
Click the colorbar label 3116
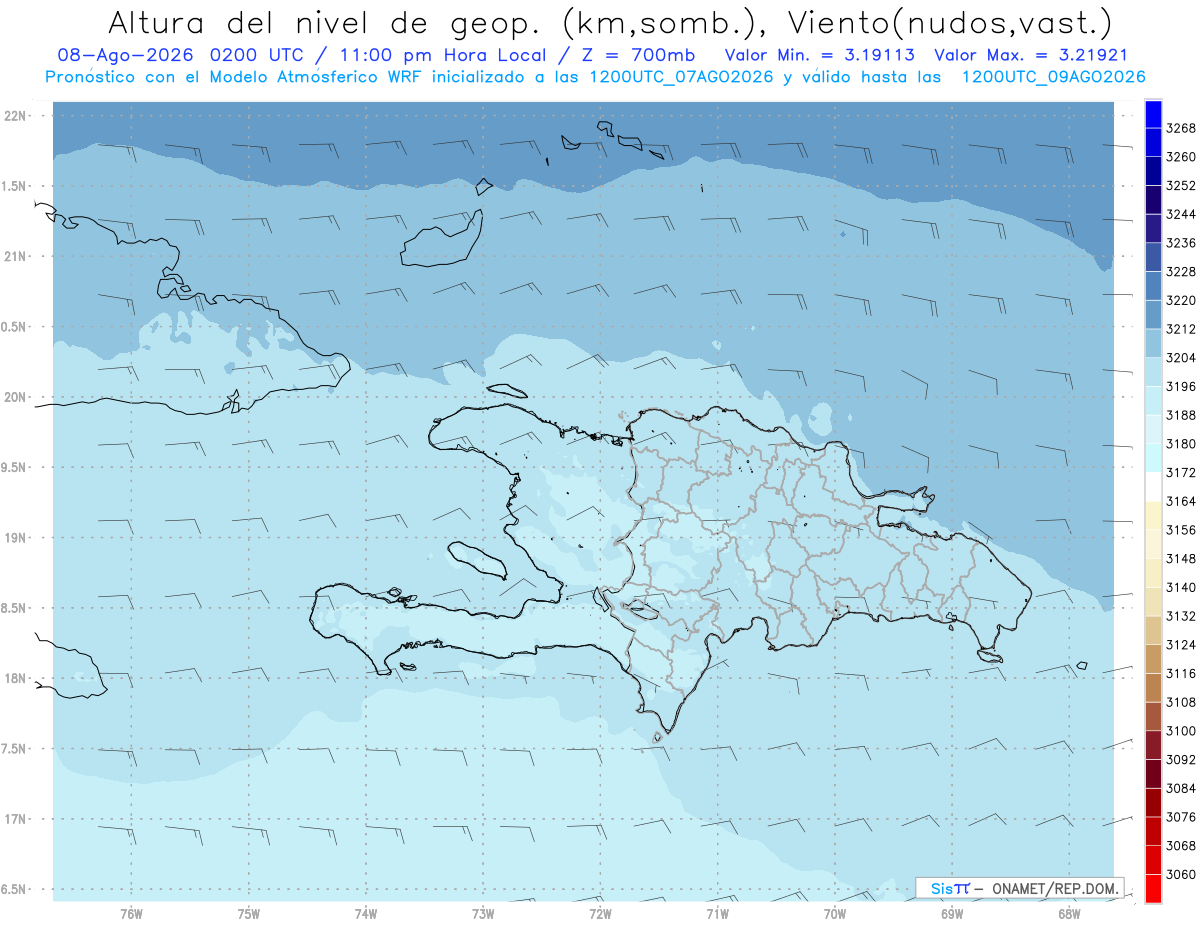click(x=1180, y=673)
